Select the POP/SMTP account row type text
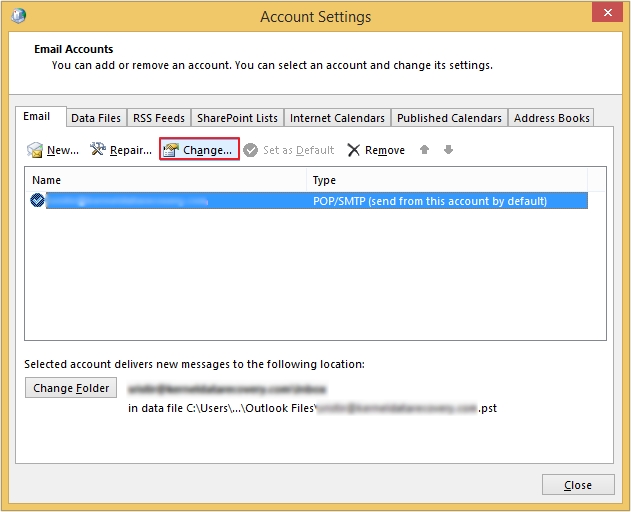This screenshot has width=631, height=512. click(x=430, y=201)
